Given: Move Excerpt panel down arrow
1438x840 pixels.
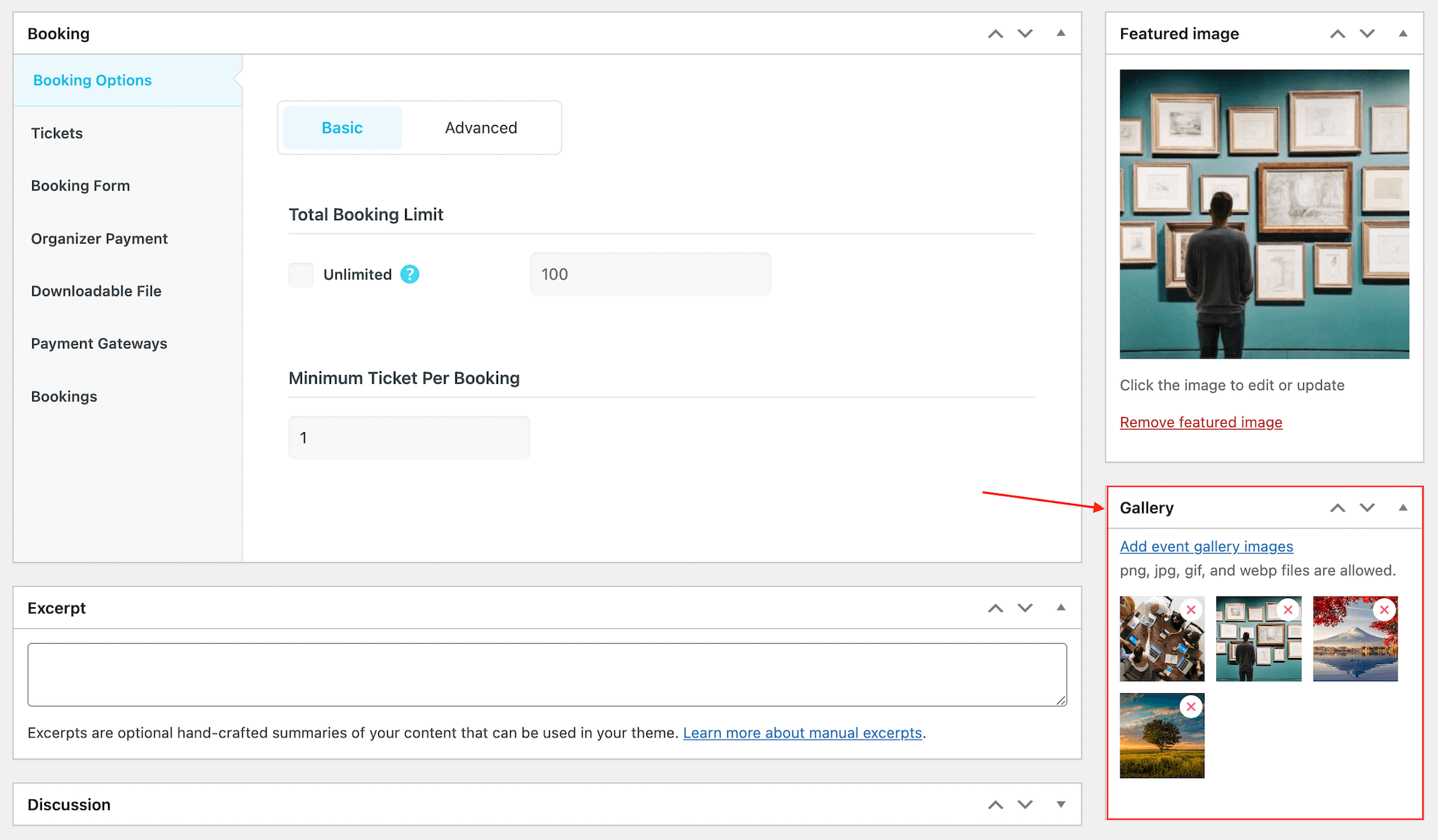Looking at the screenshot, I should (1025, 608).
